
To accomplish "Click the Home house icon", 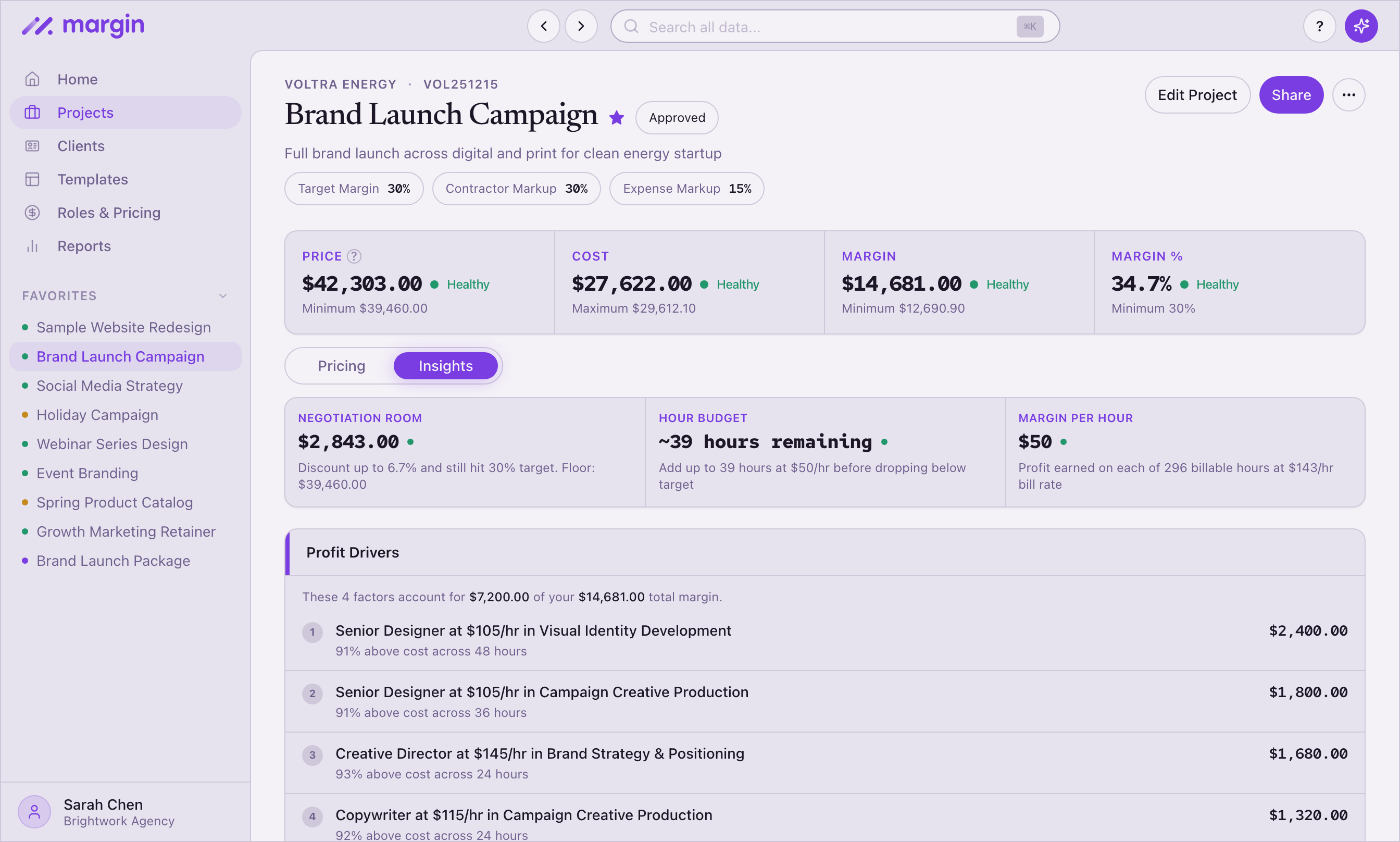I will [32, 79].
